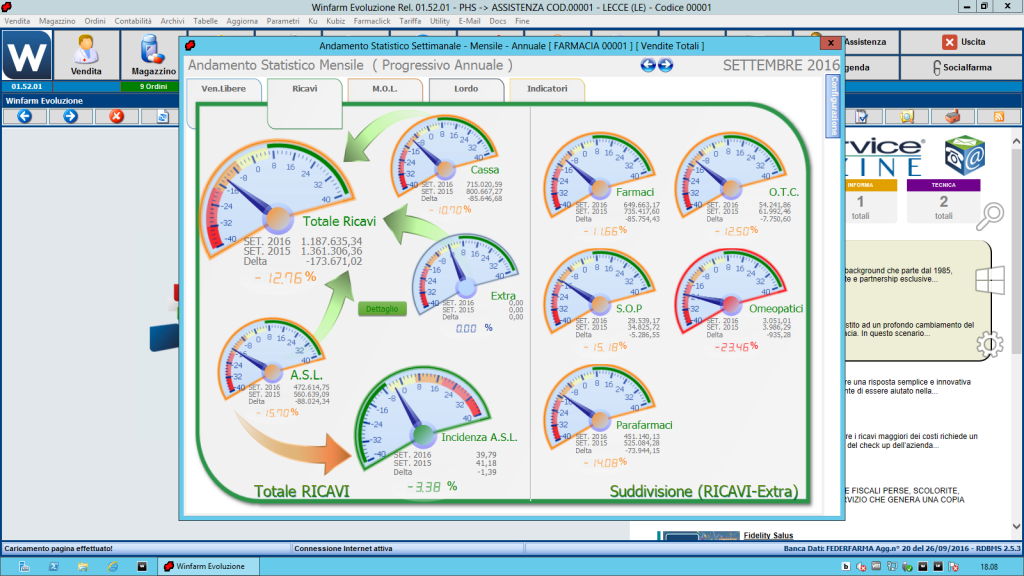
Task: Click the Extra gauge
Action: pos(464,274)
